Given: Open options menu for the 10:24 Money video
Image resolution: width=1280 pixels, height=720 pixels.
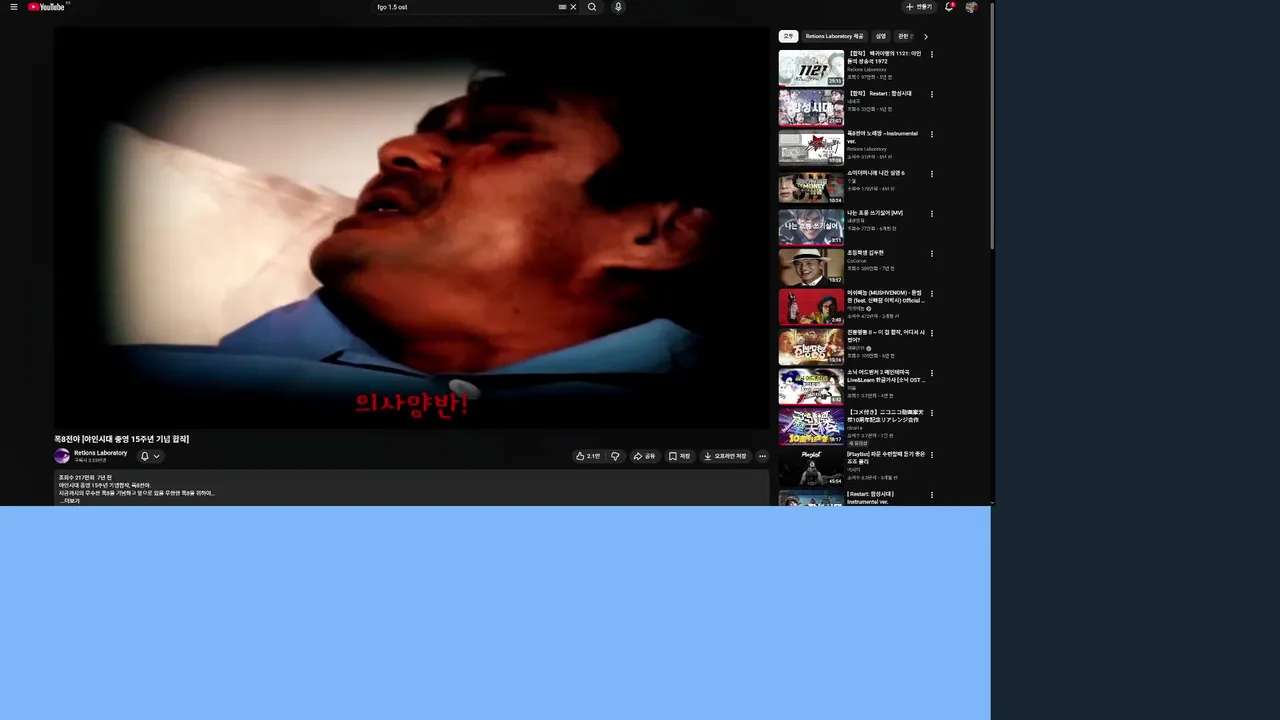Looking at the screenshot, I should point(932,174).
